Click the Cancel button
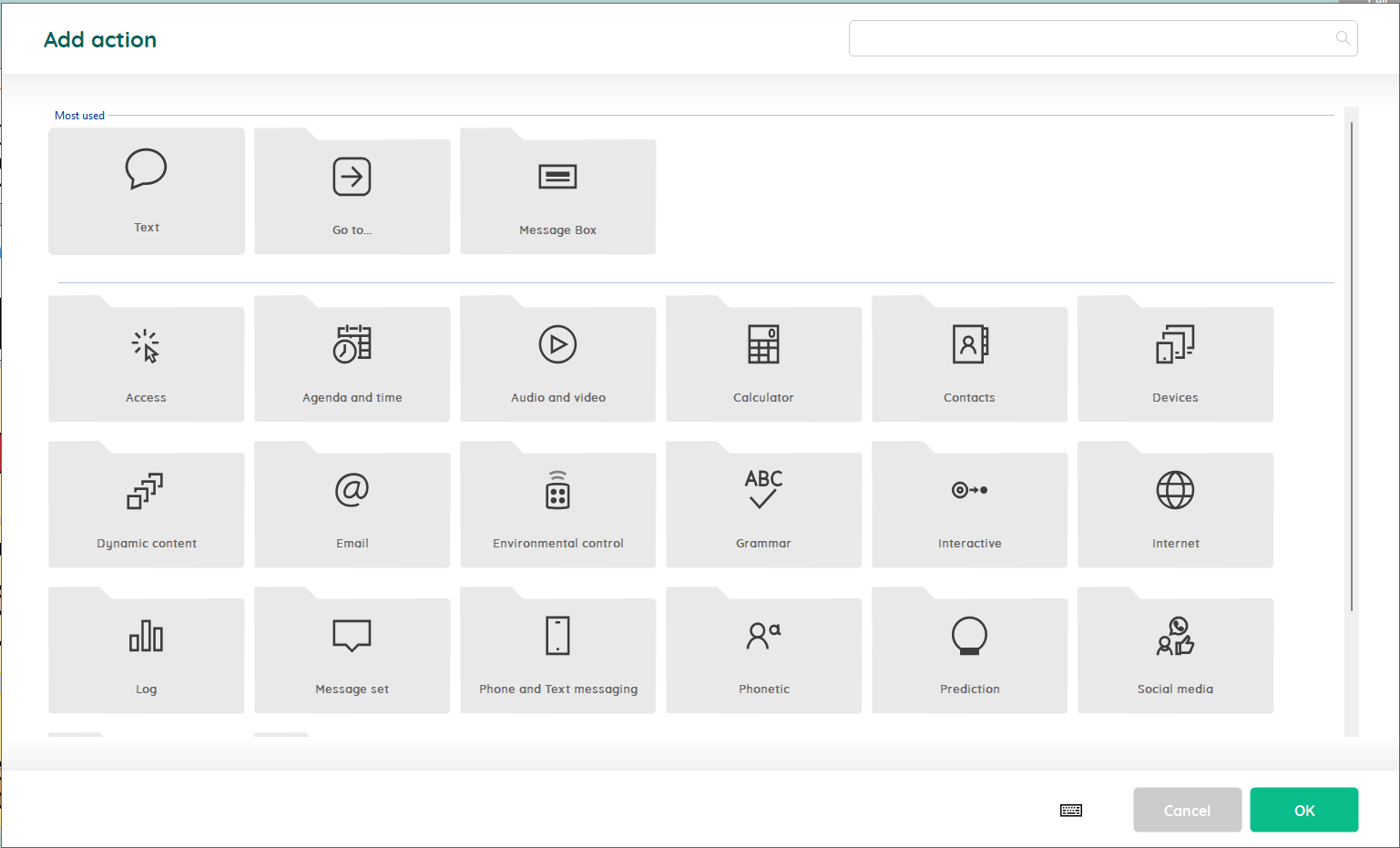Viewport: 1400px width, 848px height. pyautogui.click(x=1188, y=810)
